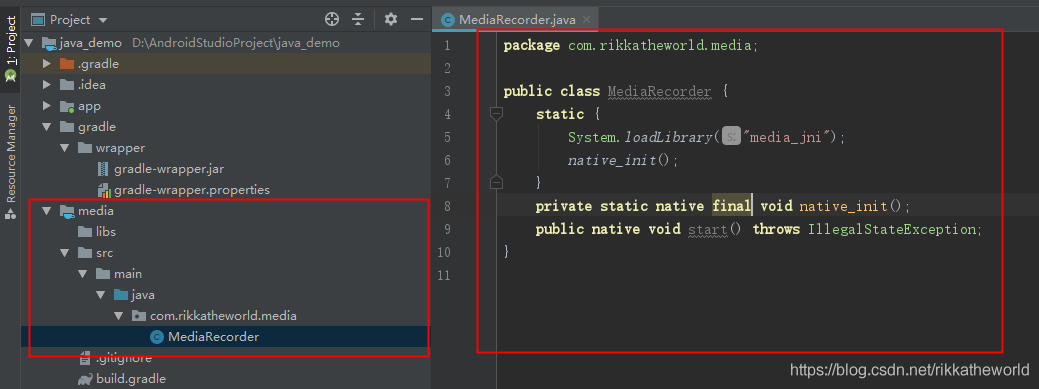Viewport: 1039px width, 389px height.
Task: Click the gradle-wrapper.jar archive icon
Action: 103,169
